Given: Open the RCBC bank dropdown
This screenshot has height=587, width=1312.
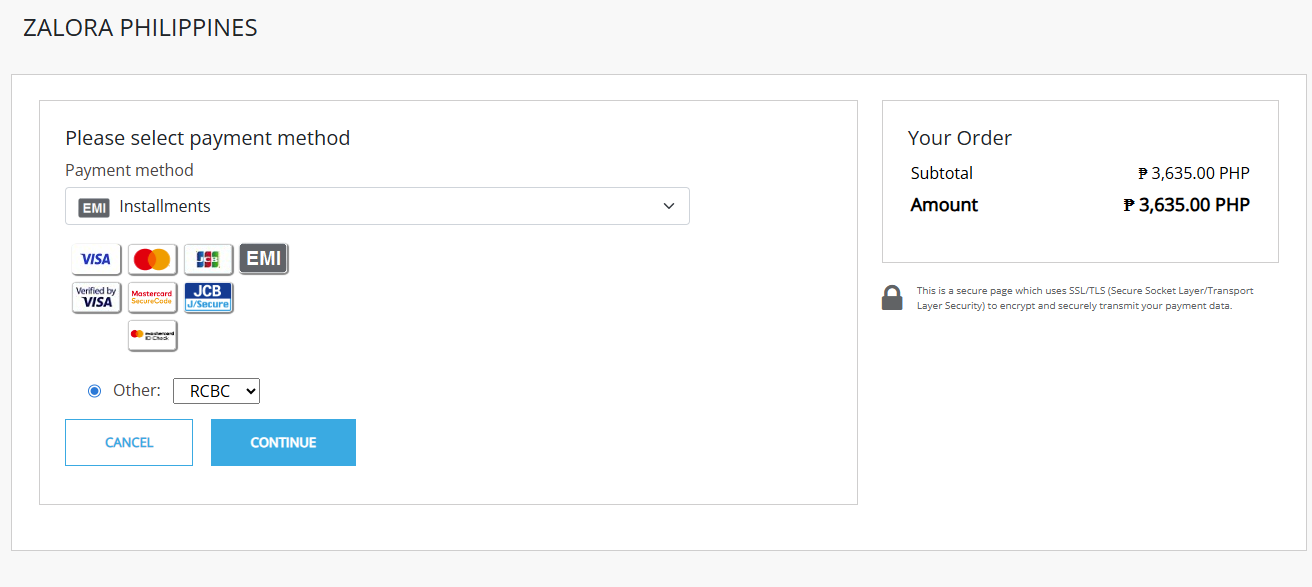Looking at the screenshot, I should (x=216, y=391).
